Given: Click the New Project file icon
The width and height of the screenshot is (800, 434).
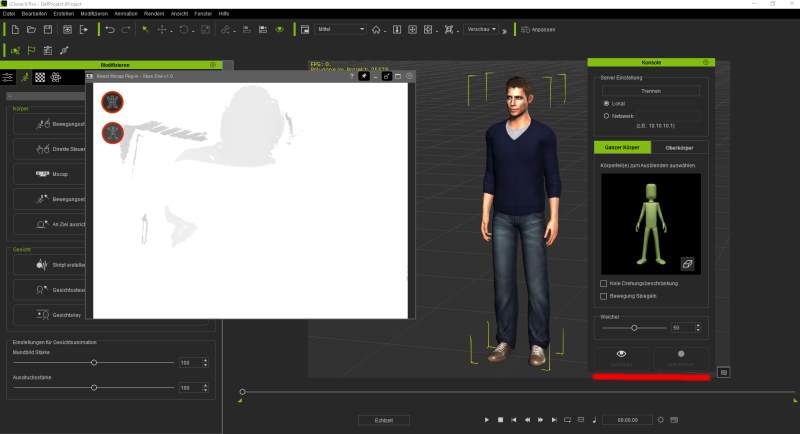Looking at the screenshot, I should pos(15,30).
